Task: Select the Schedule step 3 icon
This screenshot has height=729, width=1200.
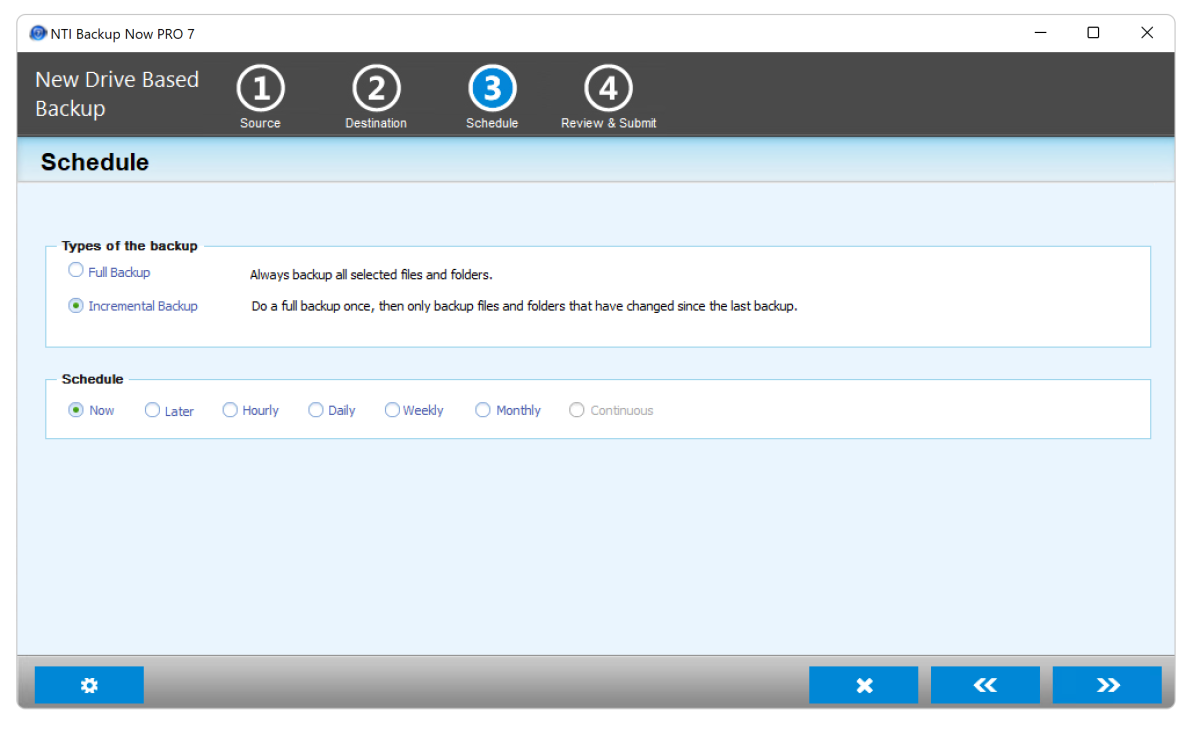Action: click(492, 90)
